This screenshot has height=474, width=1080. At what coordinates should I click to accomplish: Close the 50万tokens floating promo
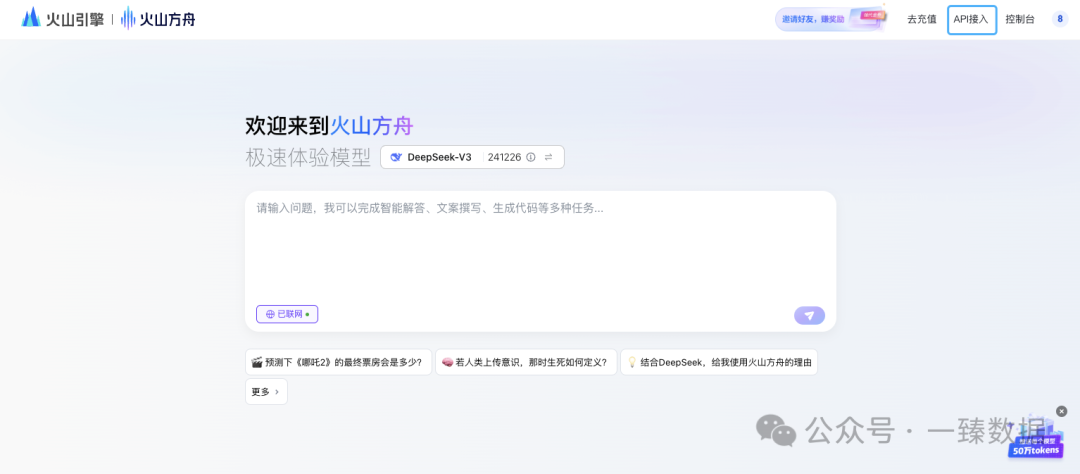pyautogui.click(x=1061, y=411)
